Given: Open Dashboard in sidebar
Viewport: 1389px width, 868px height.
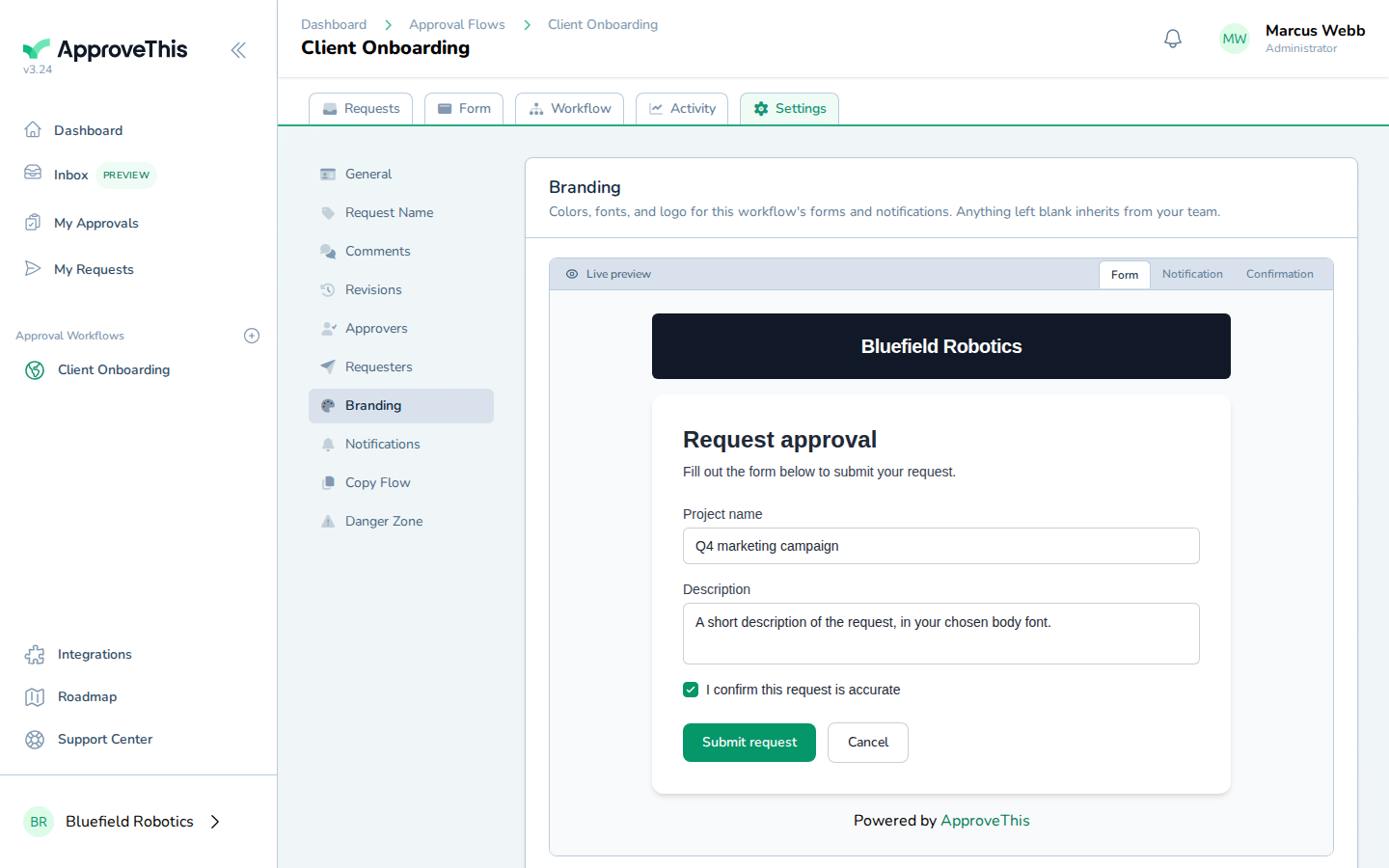Looking at the screenshot, I should point(88,130).
